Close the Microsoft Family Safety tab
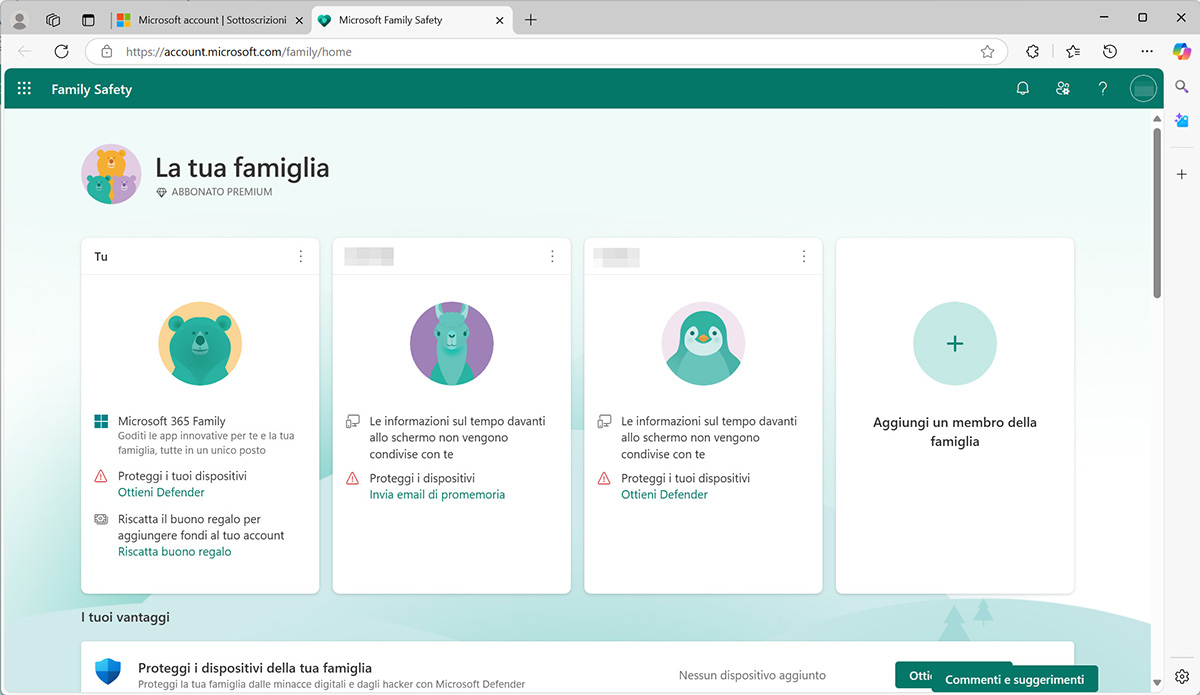Viewport: 1200px width, 695px height. point(498,20)
